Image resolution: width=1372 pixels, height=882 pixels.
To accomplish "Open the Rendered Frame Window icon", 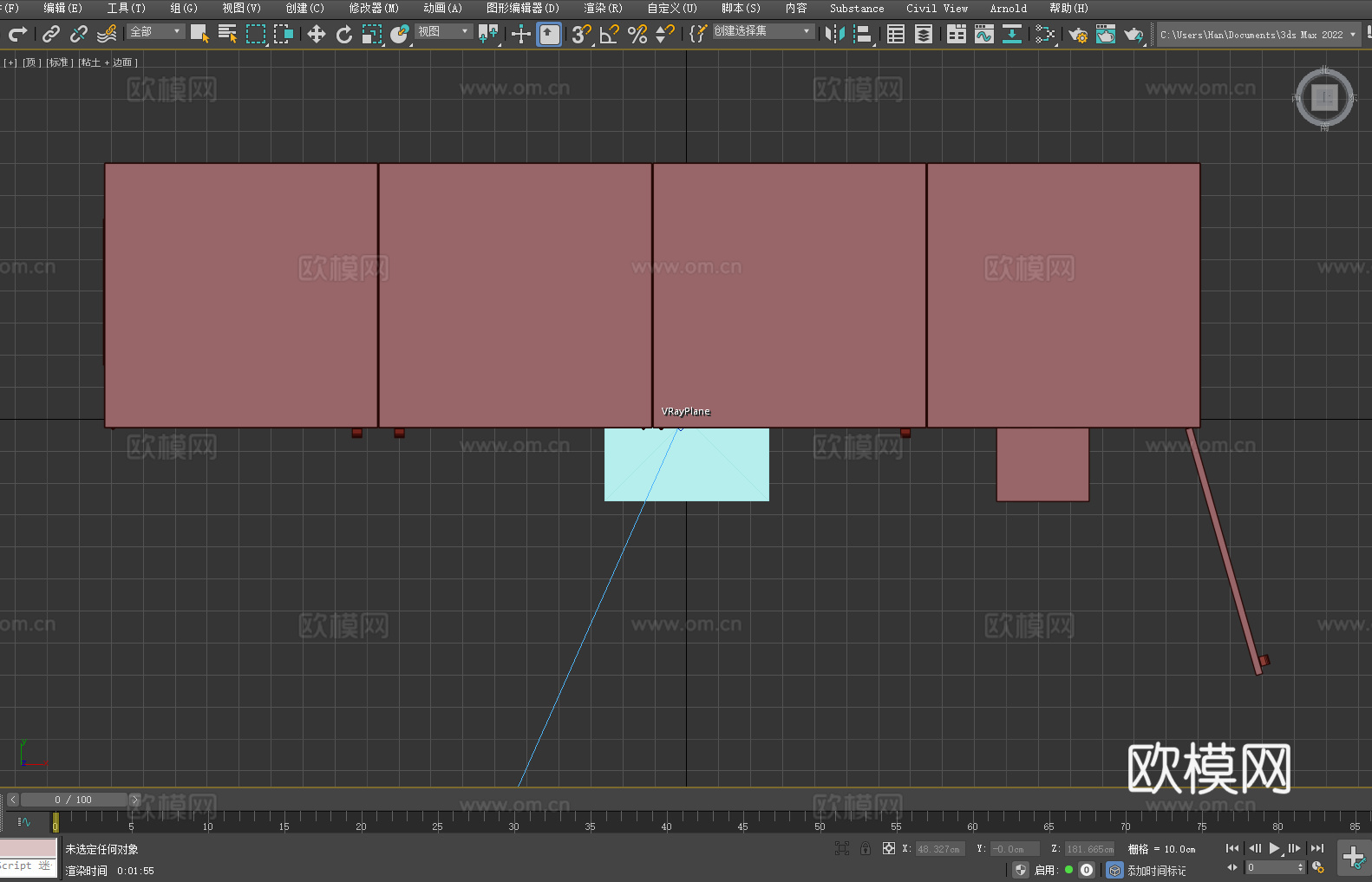I will (1106, 34).
